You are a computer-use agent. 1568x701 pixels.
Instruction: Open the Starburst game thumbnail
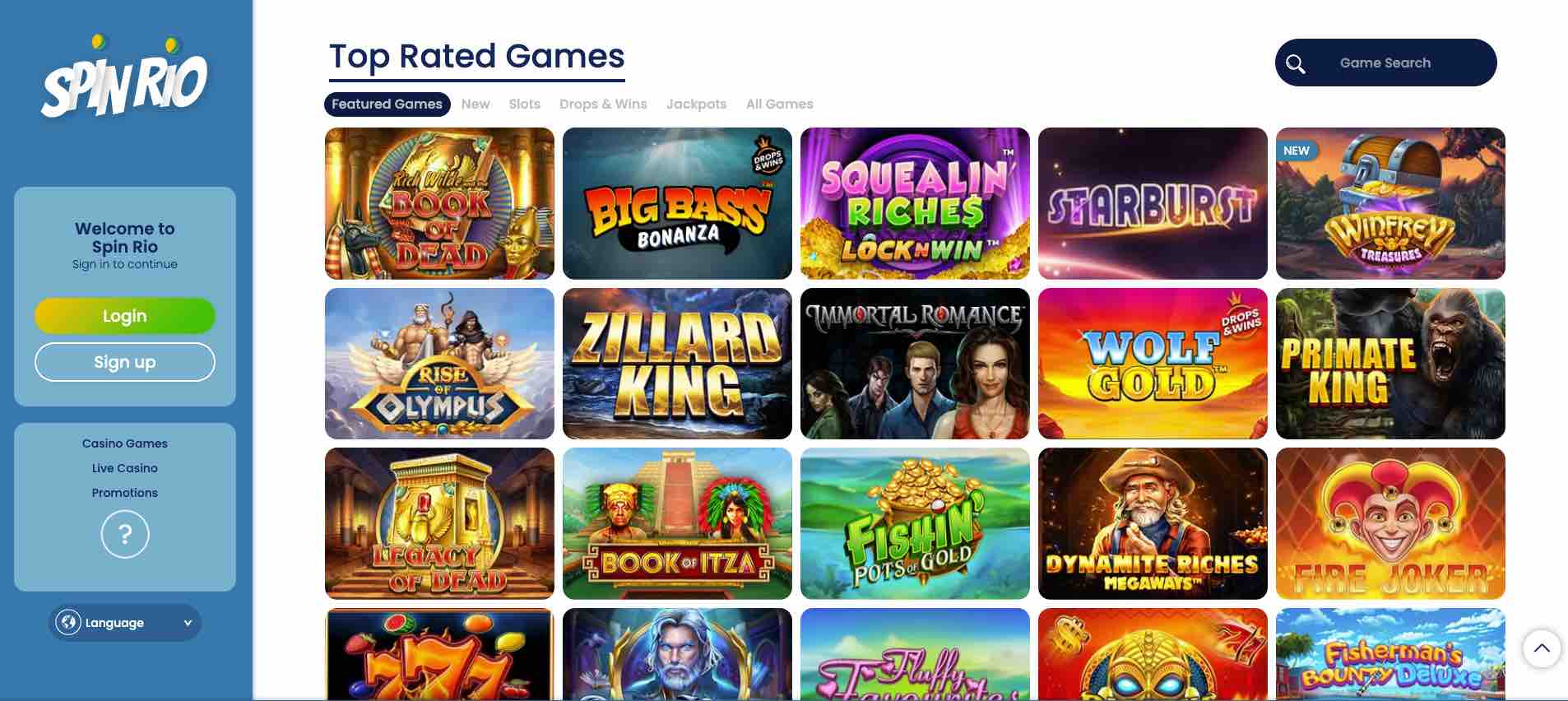[1153, 203]
